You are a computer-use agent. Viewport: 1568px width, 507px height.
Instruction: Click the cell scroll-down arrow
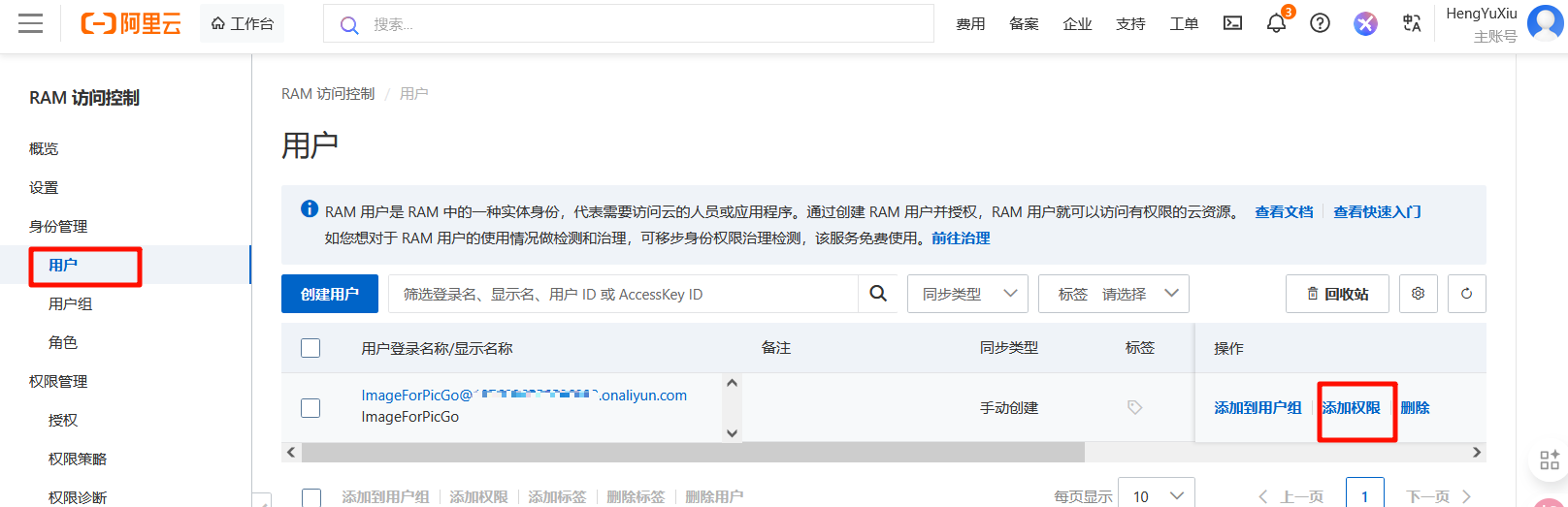pos(733,433)
